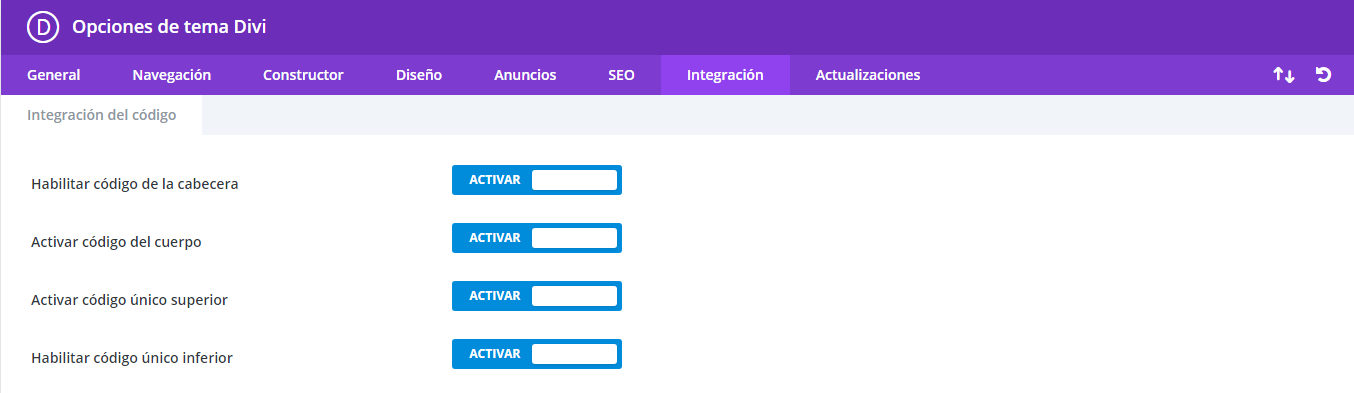Image resolution: width=1354 pixels, height=393 pixels.
Task: Select the Integración tab
Action: pos(725,75)
